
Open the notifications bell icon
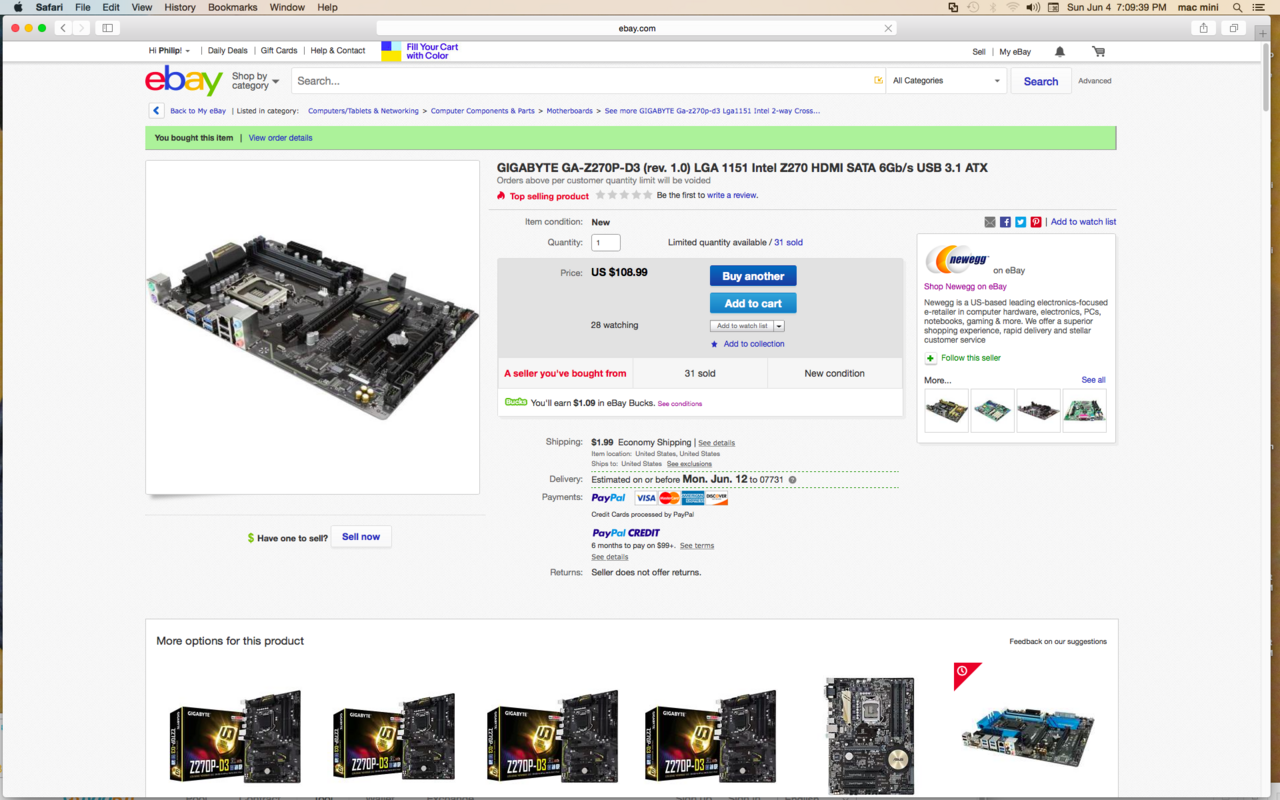point(1060,51)
